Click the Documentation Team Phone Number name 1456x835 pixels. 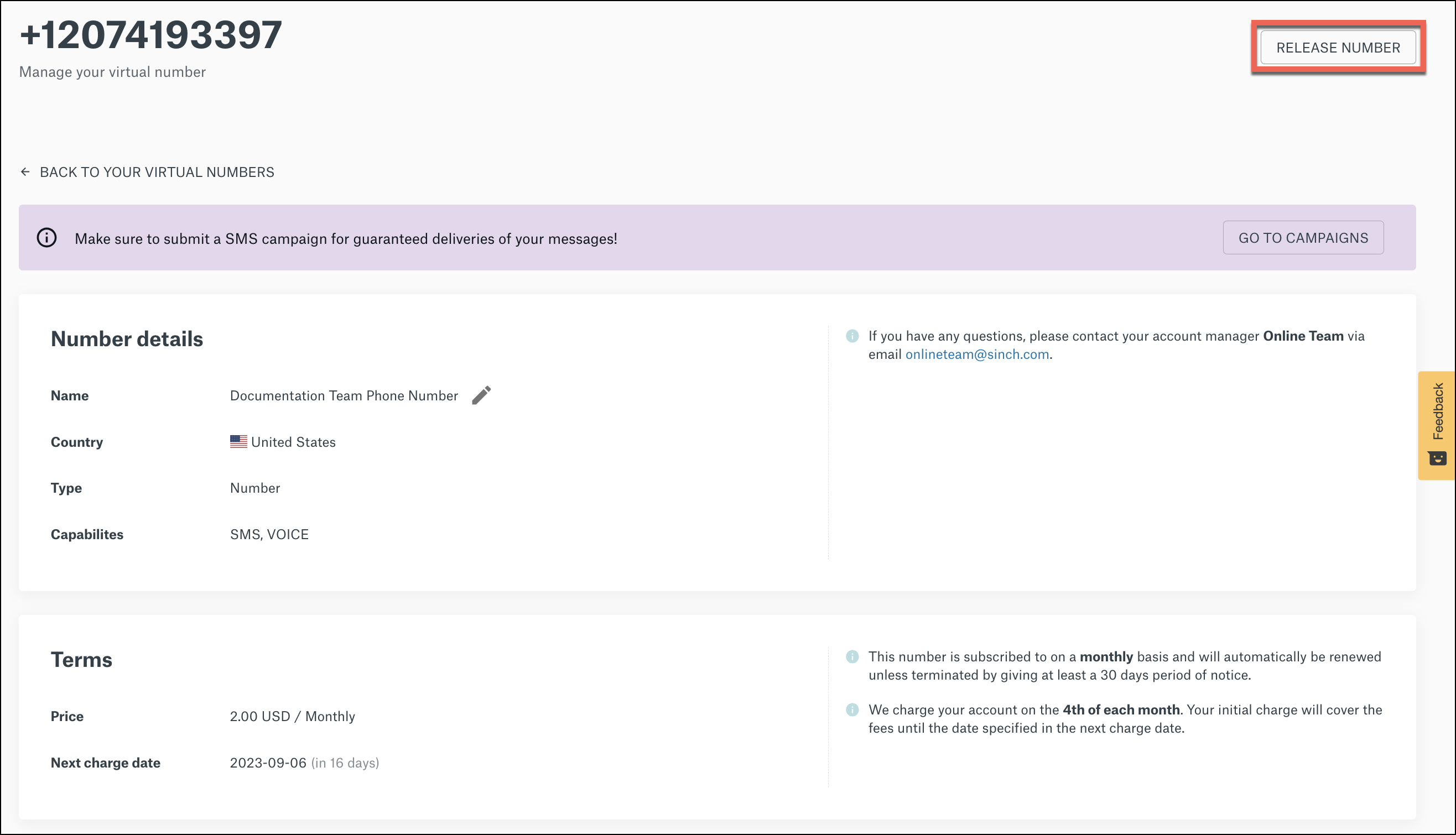pyautogui.click(x=344, y=396)
